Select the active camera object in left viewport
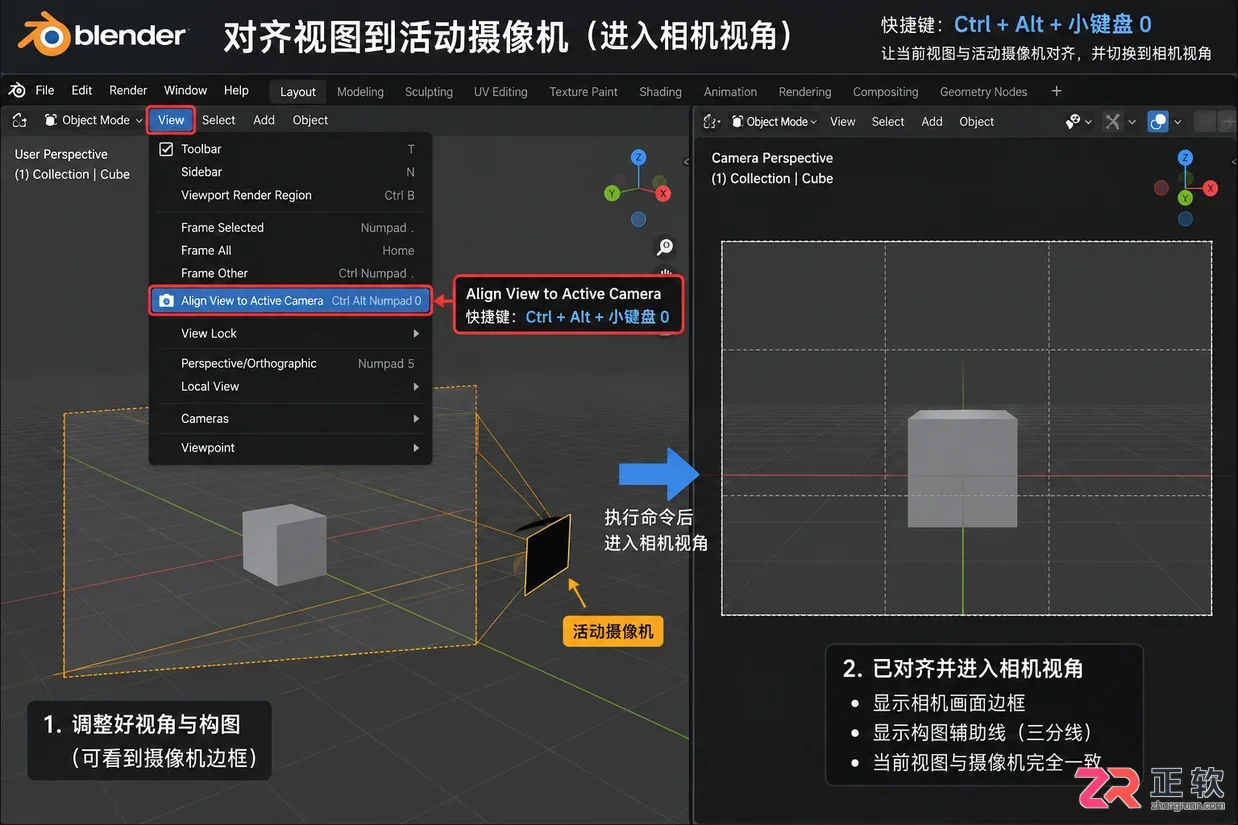The image size is (1238, 825). 547,554
